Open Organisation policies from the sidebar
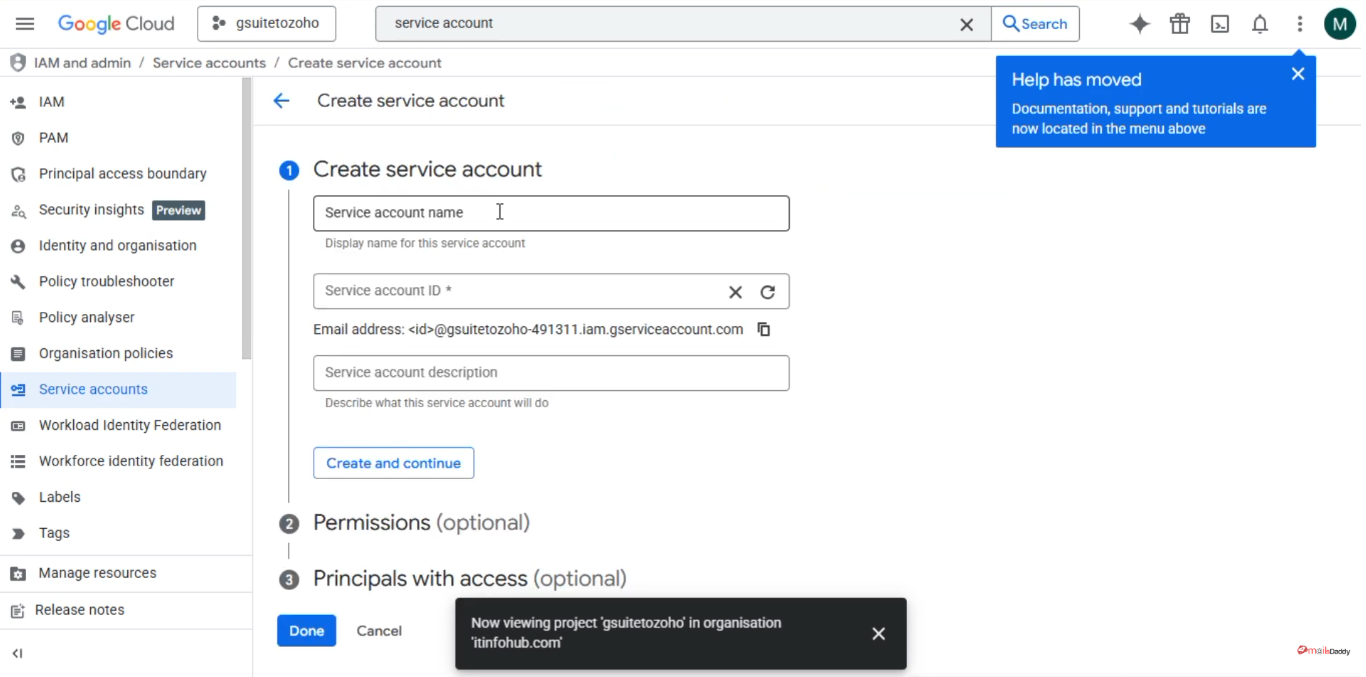The height and width of the screenshot is (677, 1366). (x=105, y=353)
